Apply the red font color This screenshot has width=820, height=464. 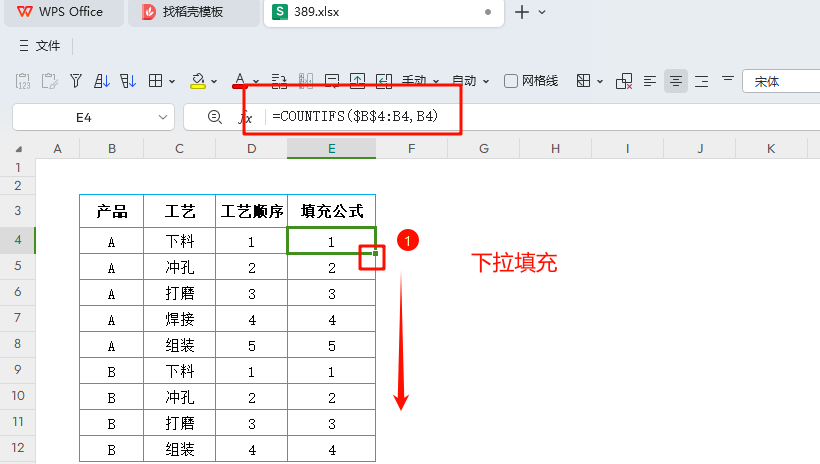(240, 81)
